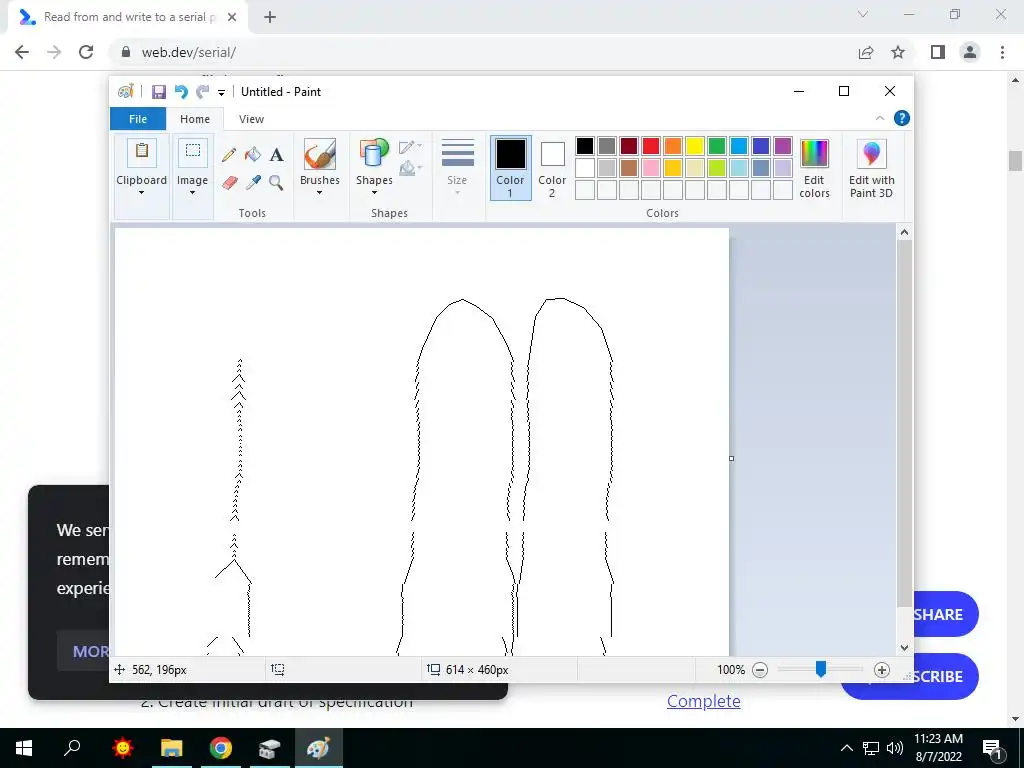The image size is (1024, 768).
Task: Open Customize Quick Access Toolbar dropdown
Action: click(221, 93)
